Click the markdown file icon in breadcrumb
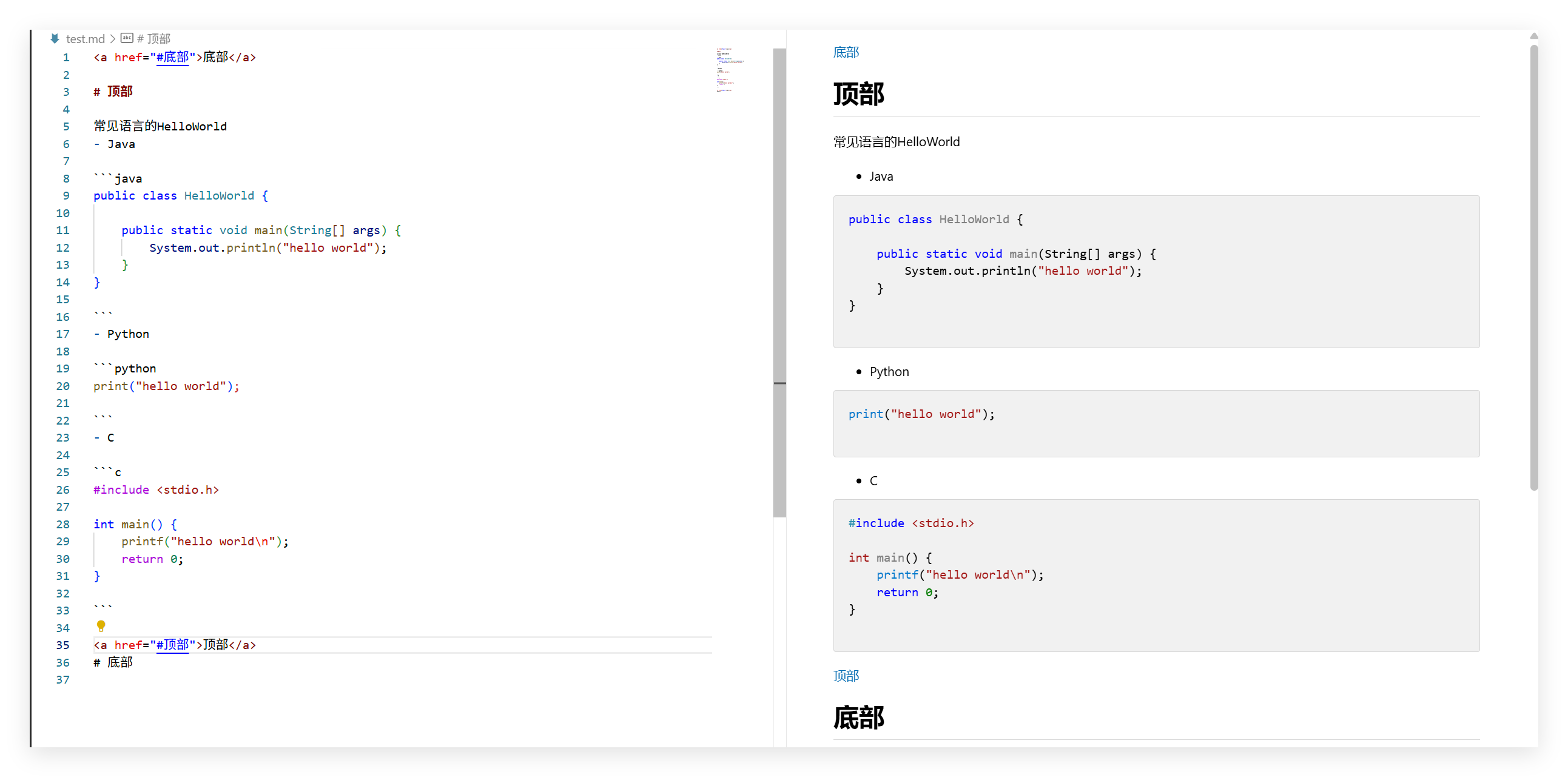 tap(55, 38)
